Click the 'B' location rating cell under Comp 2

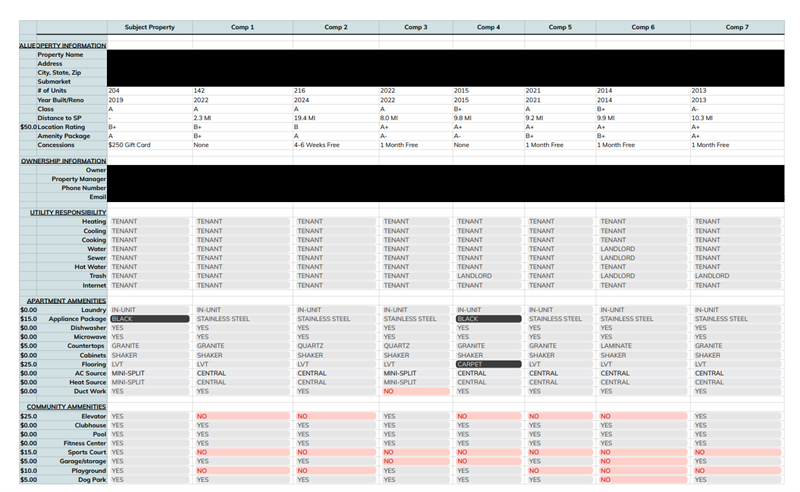336,127
